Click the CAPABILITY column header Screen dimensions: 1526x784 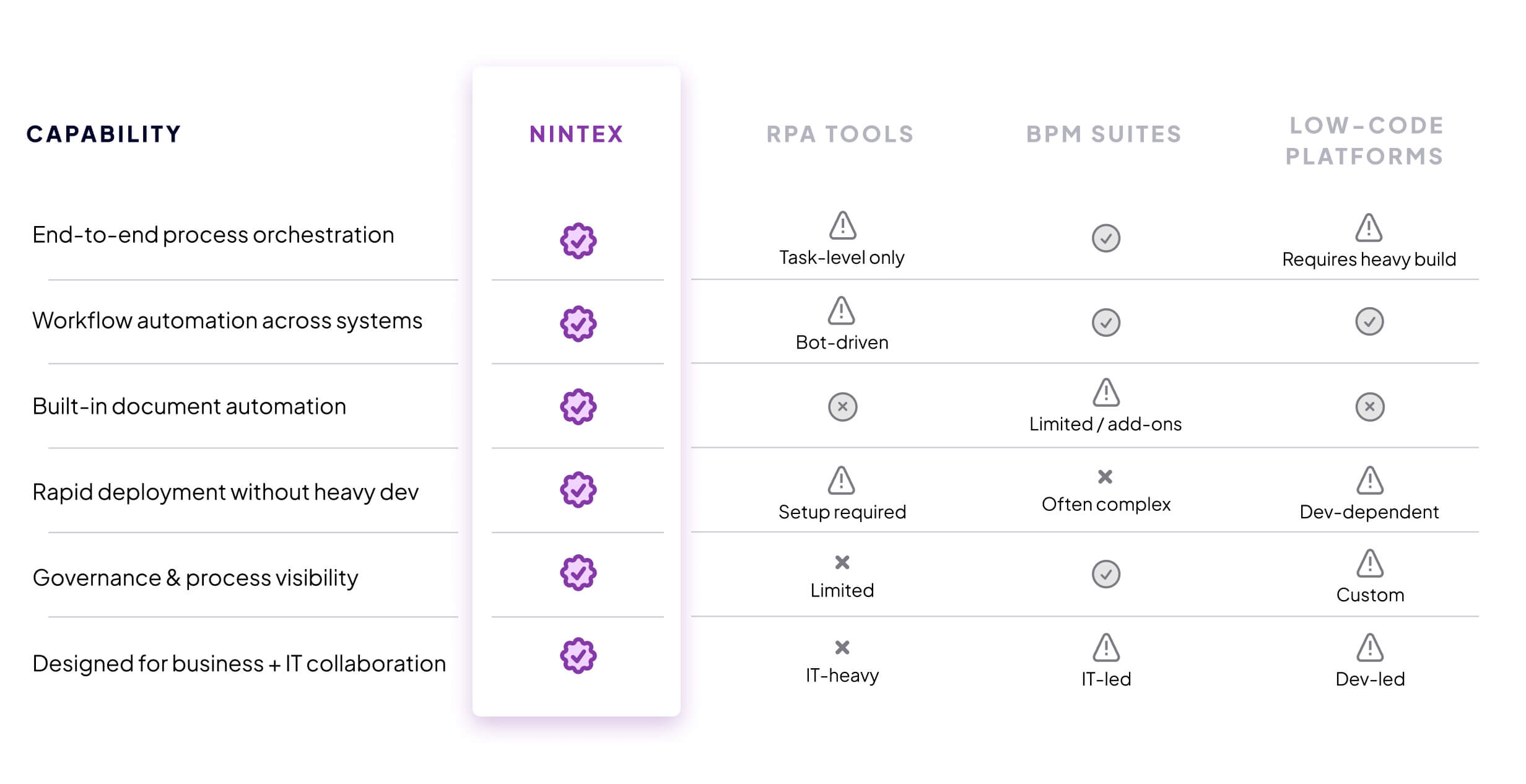pos(104,134)
